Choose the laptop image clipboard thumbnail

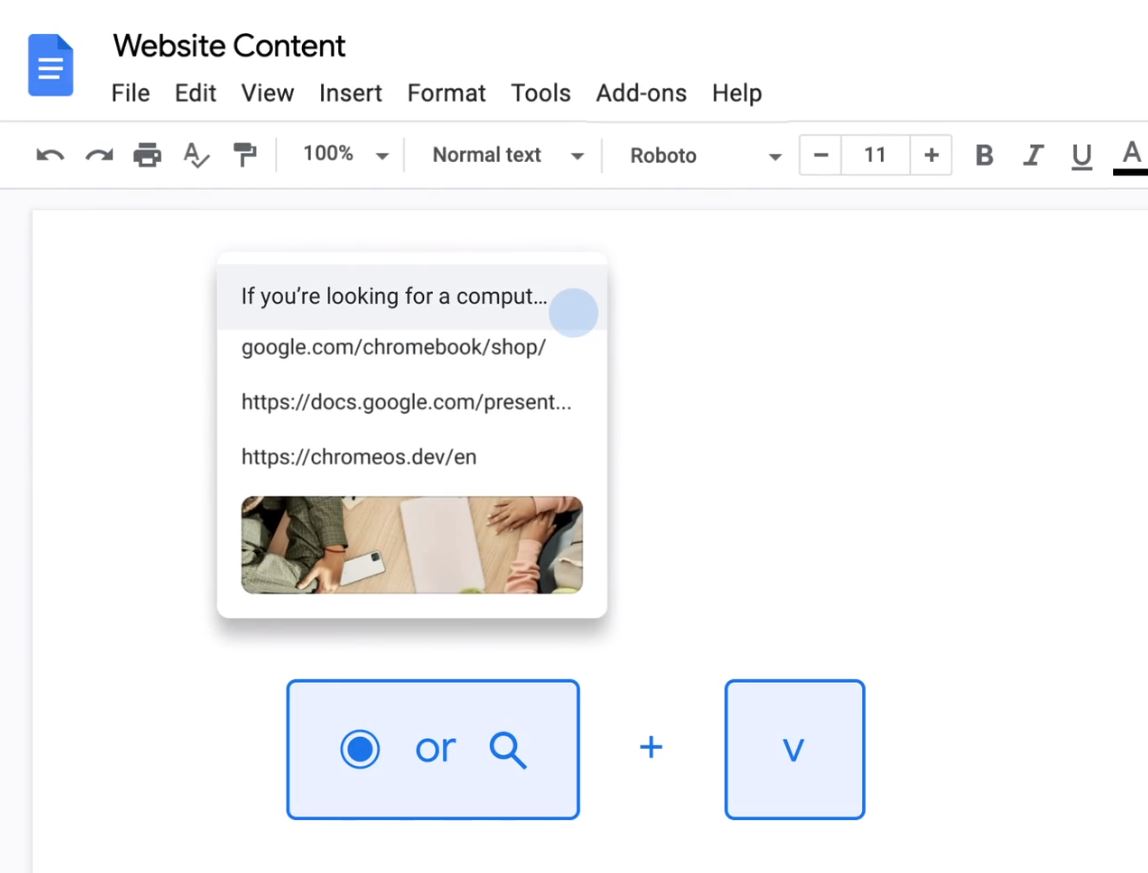411,545
